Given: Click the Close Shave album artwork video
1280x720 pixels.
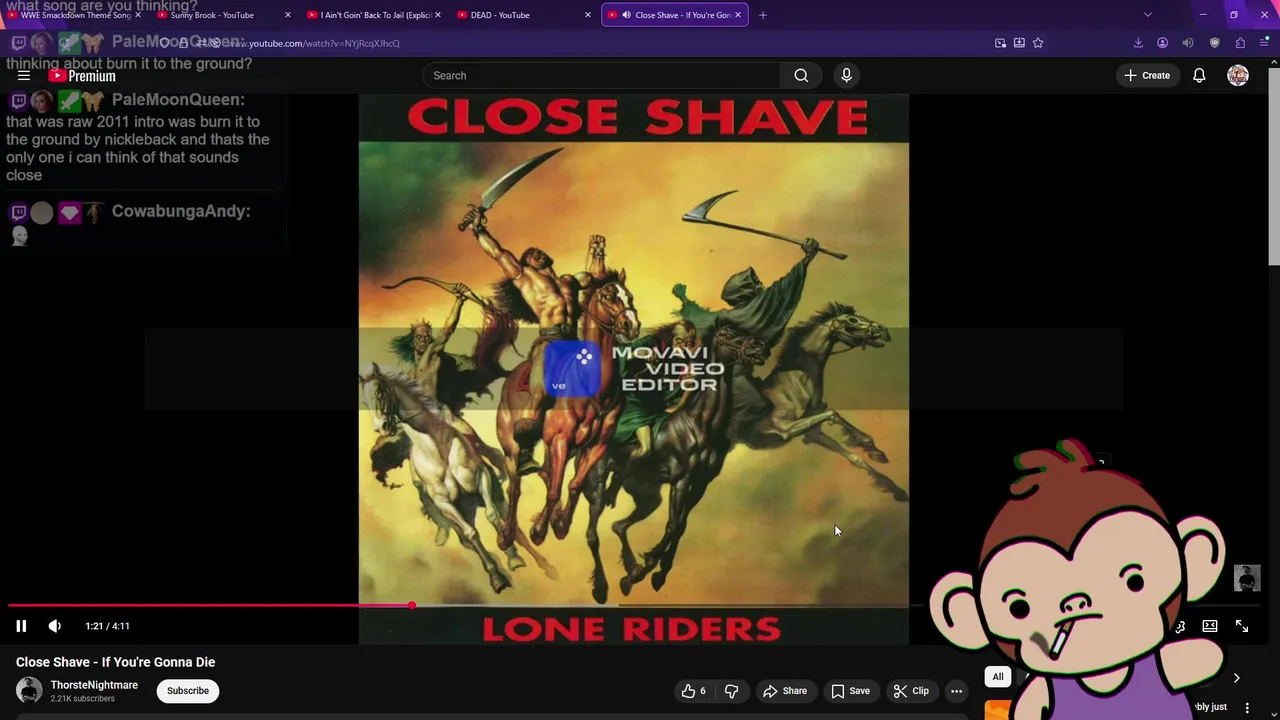Looking at the screenshot, I should (x=634, y=370).
